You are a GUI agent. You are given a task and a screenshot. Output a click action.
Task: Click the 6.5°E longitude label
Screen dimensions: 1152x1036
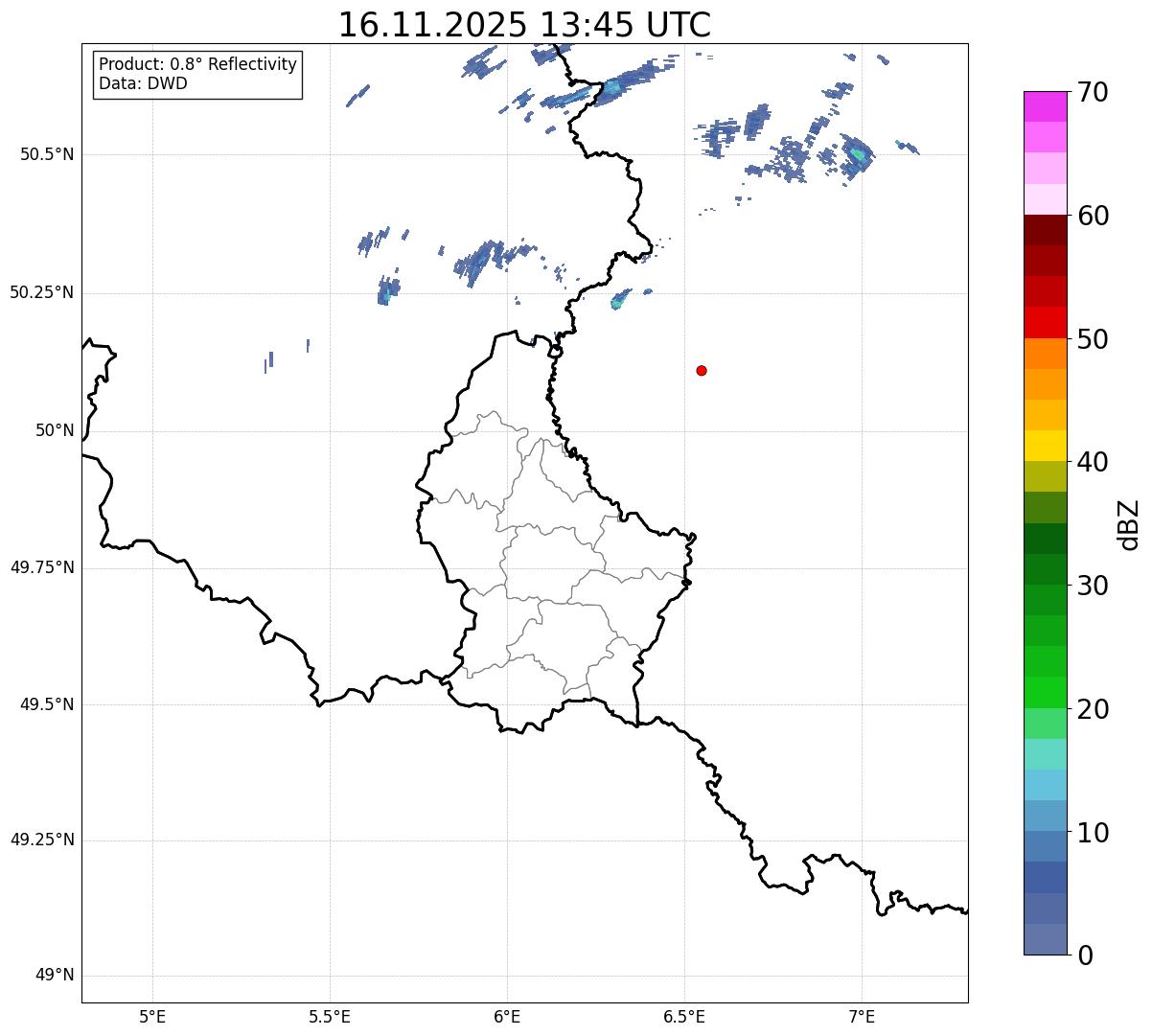[684, 1016]
